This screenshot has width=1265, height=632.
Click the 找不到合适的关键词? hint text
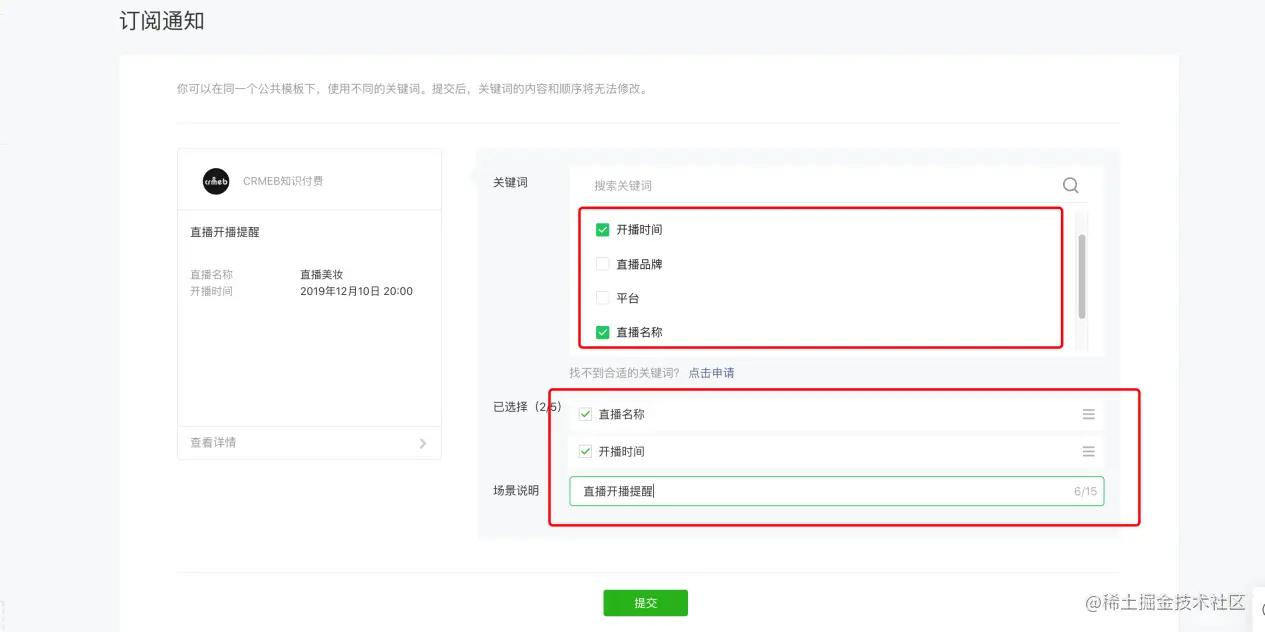625,373
